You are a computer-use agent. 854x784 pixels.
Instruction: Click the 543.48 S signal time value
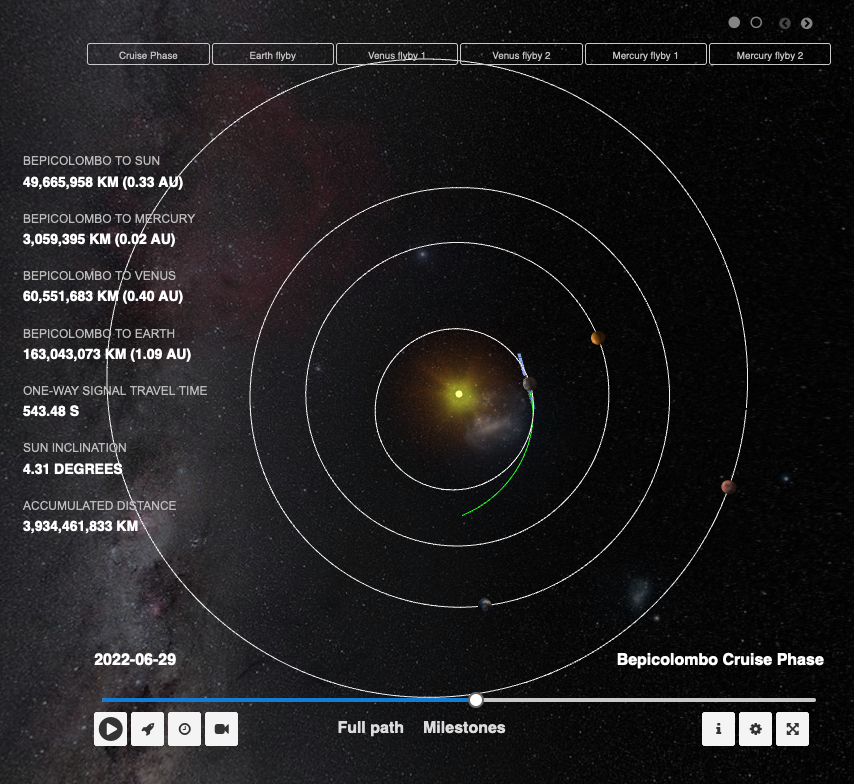coord(51,411)
